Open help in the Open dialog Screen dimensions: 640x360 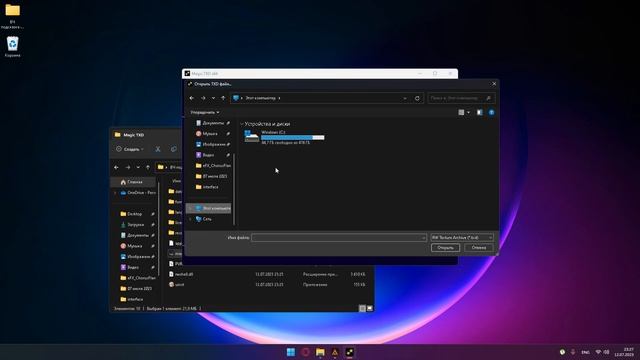(x=491, y=112)
